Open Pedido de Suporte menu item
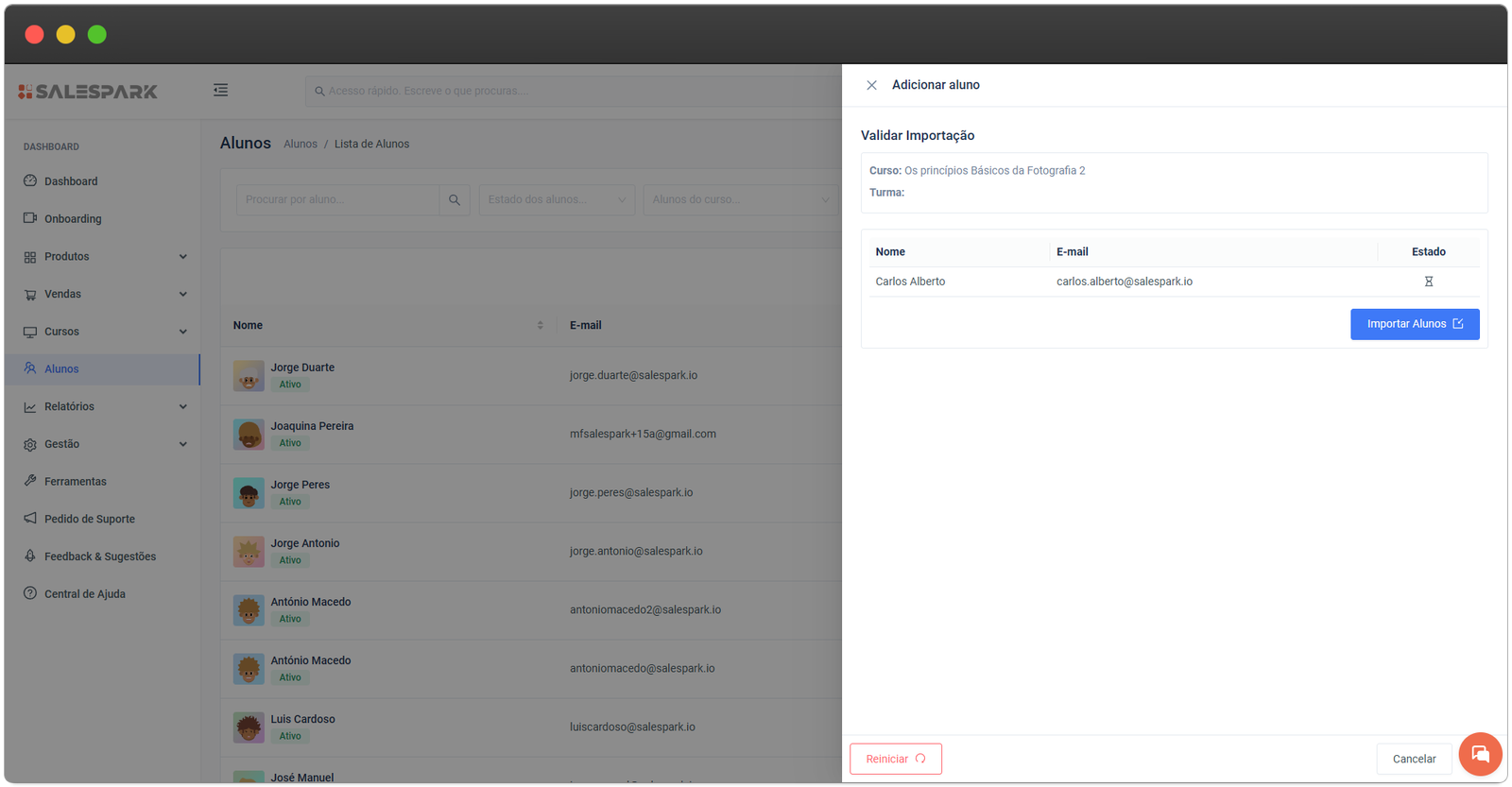The image size is (1512, 787). click(x=89, y=519)
